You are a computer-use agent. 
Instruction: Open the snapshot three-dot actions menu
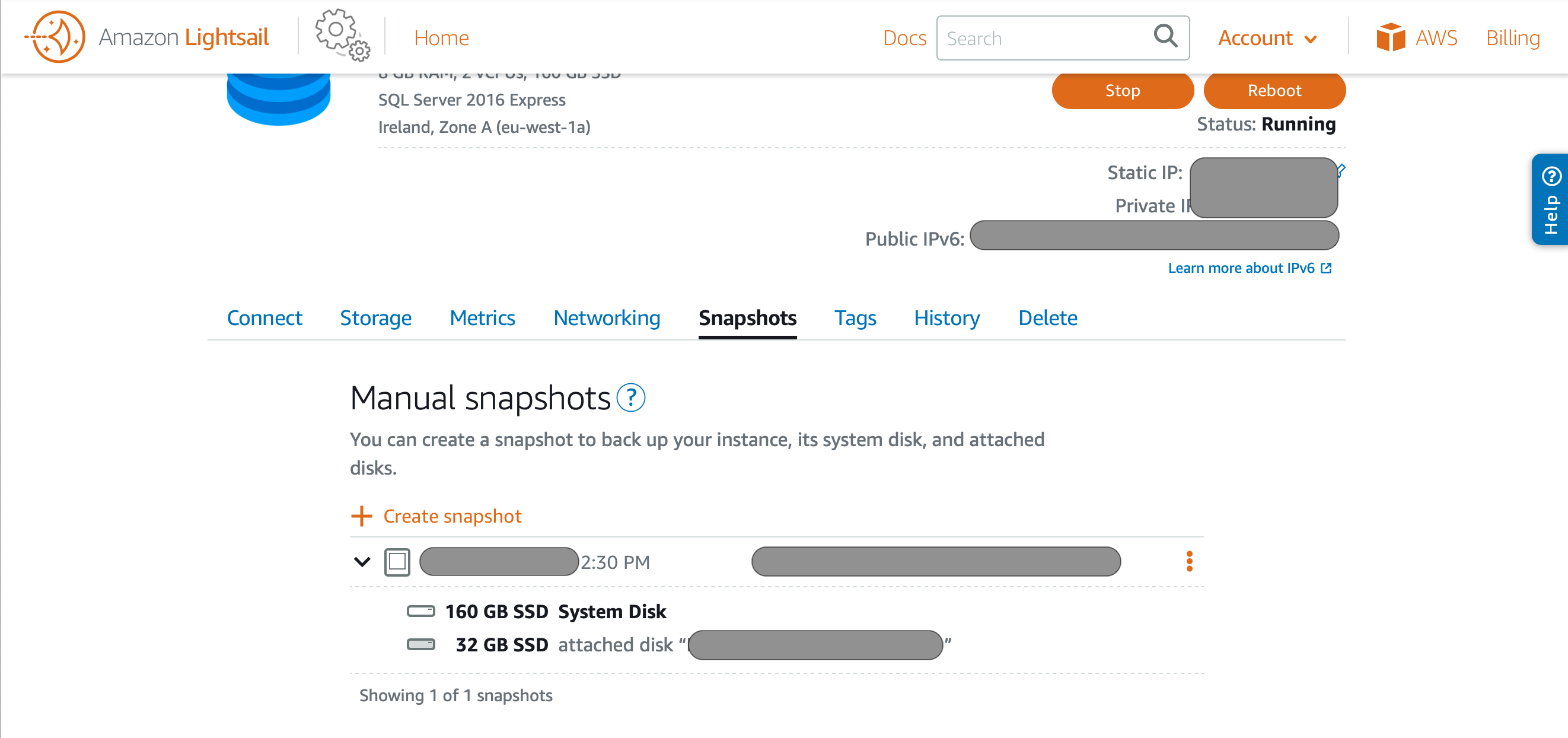(1189, 561)
